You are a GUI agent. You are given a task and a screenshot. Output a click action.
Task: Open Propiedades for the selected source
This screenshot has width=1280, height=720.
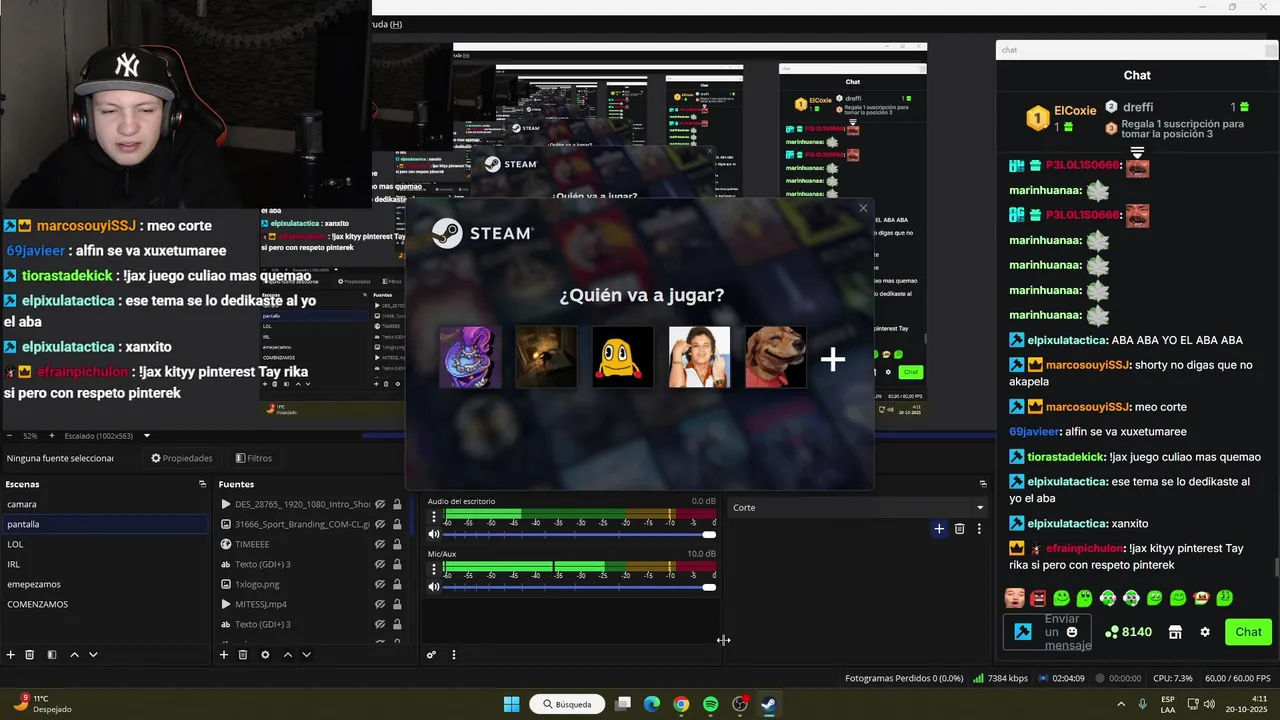pyautogui.click(x=182, y=458)
